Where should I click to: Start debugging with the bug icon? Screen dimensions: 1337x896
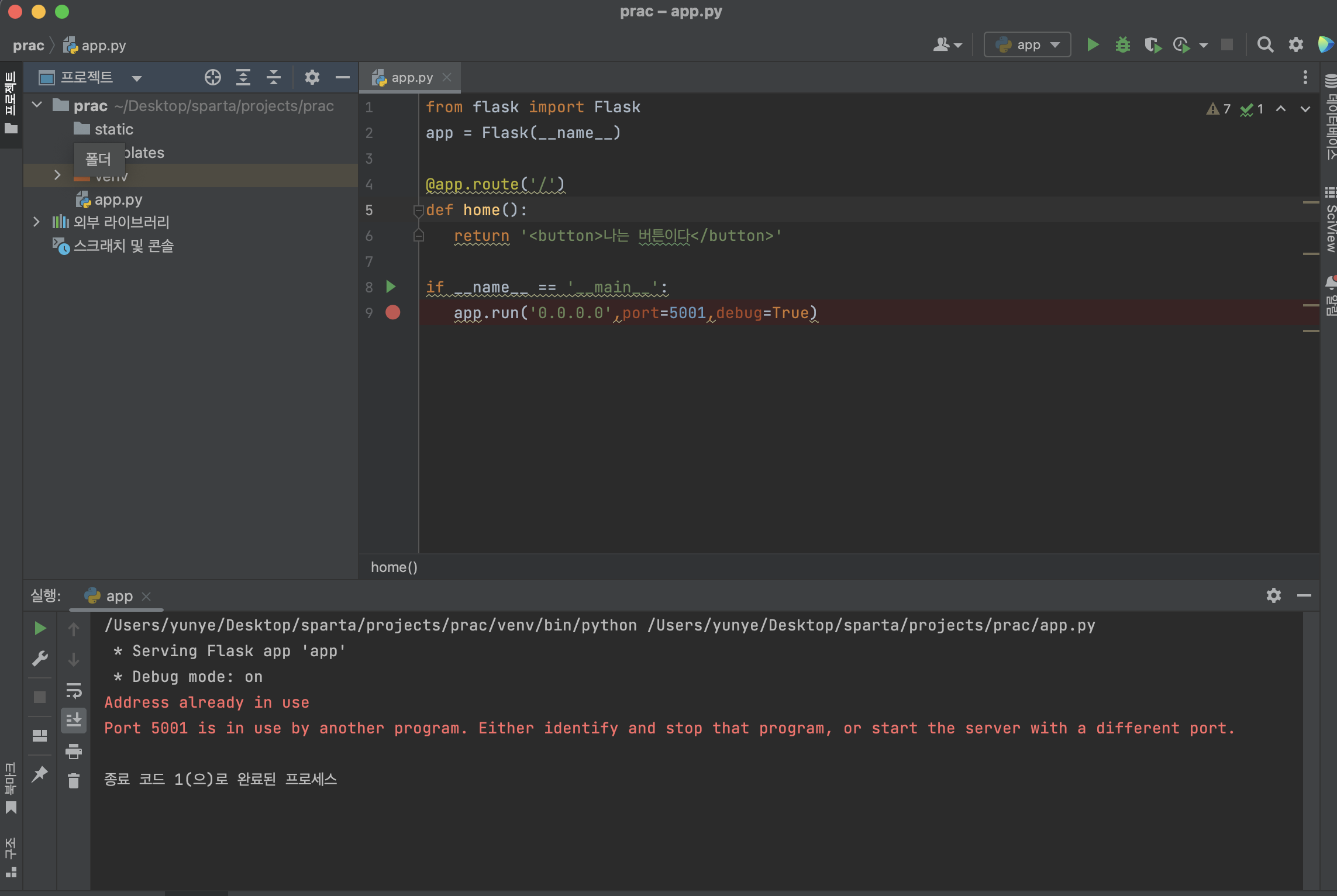(1122, 44)
